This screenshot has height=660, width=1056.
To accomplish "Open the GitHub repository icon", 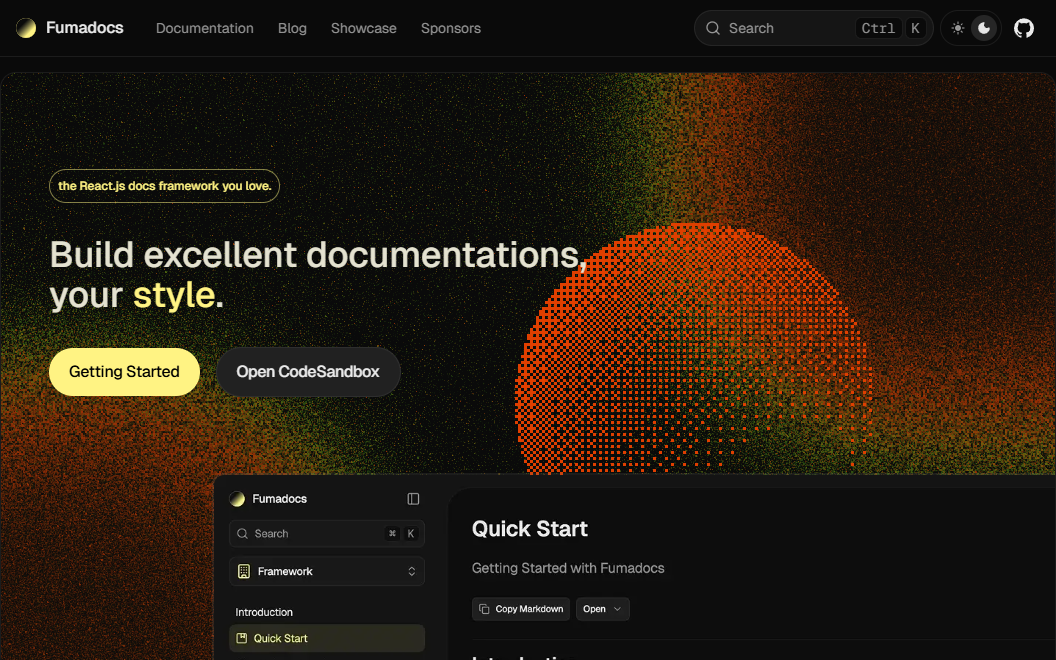I will click(1024, 28).
